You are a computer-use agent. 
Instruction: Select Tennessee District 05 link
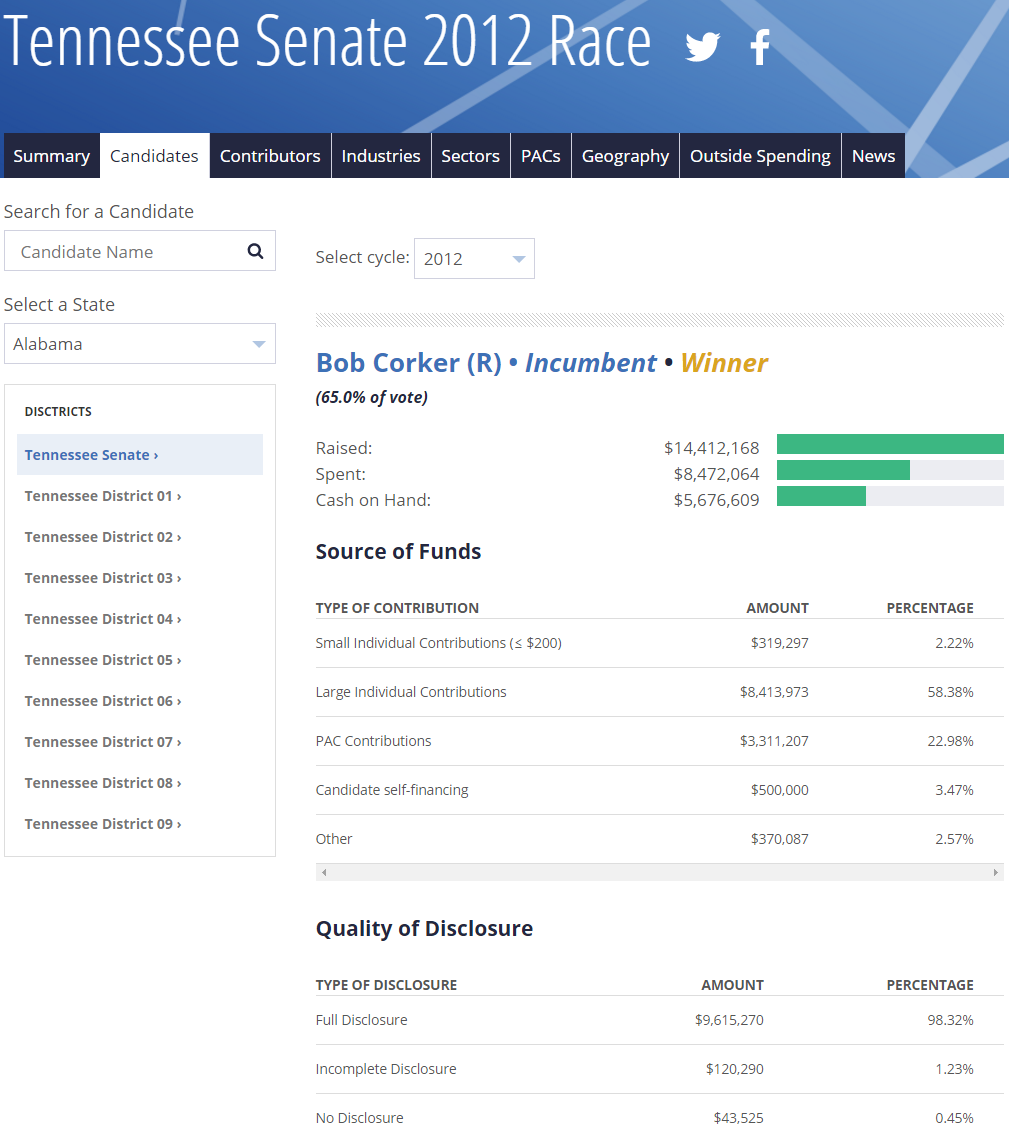(102, 660)
